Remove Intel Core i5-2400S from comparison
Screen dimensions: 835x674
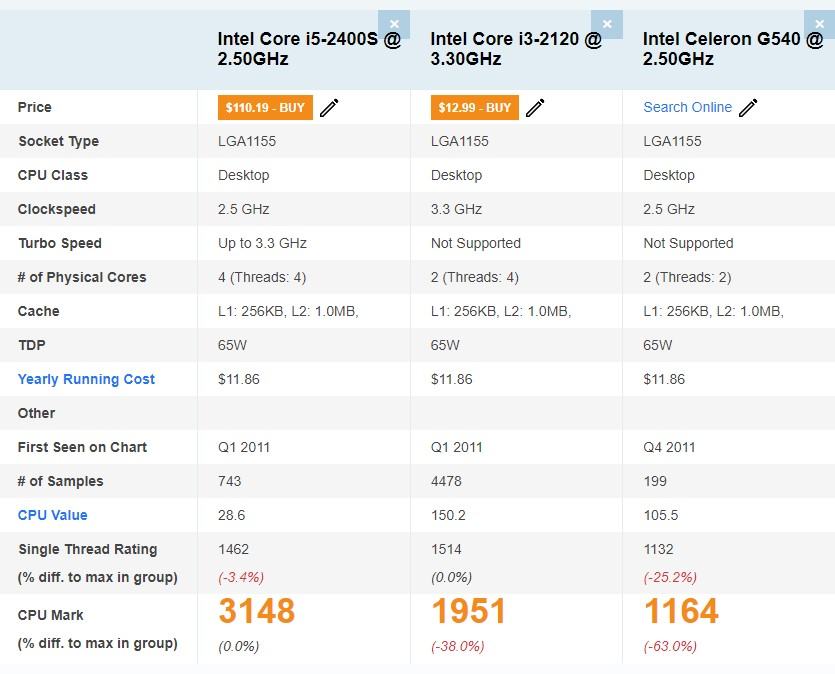pyautogui.click(x=394, y=24)
